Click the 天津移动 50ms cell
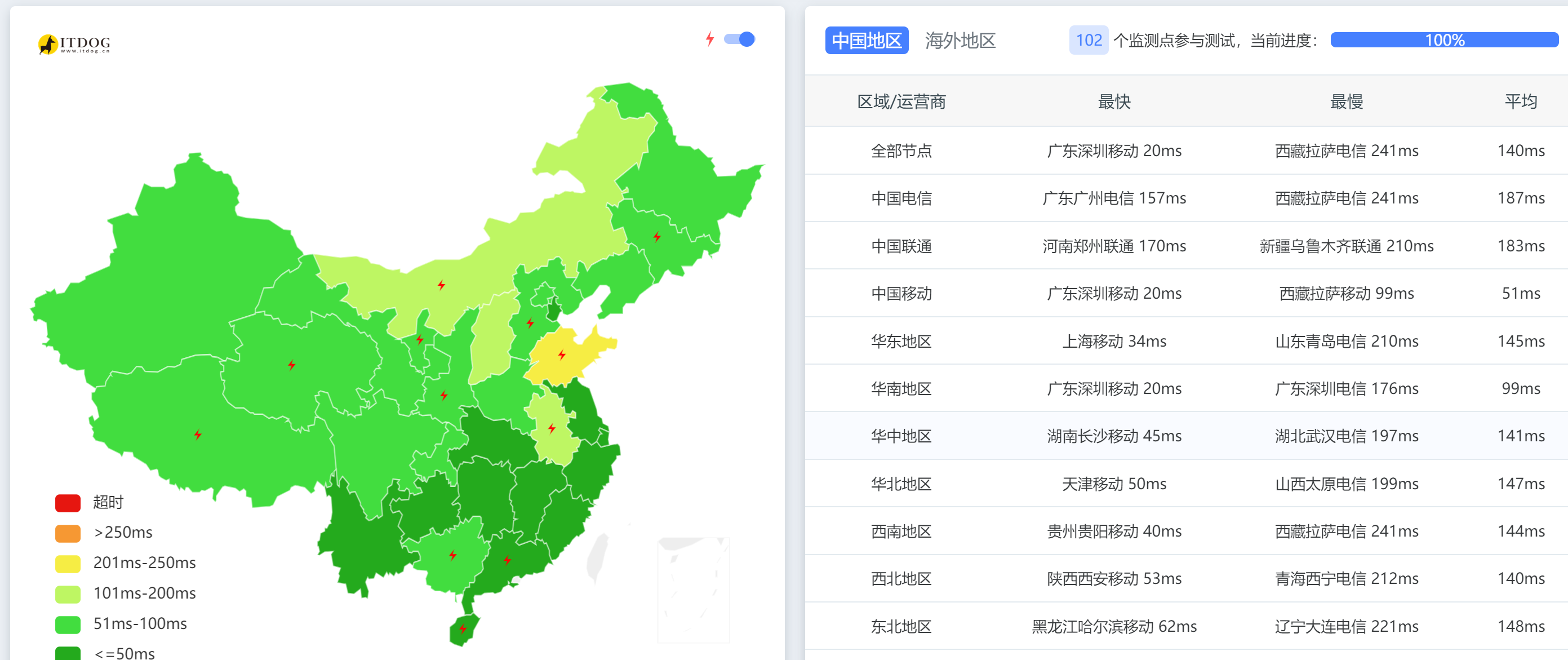The image size is (1568, 660). (x=1114, y=484)
